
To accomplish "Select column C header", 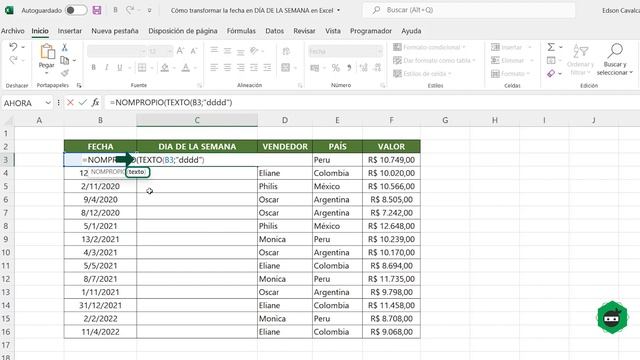I will tap(197, 120).
